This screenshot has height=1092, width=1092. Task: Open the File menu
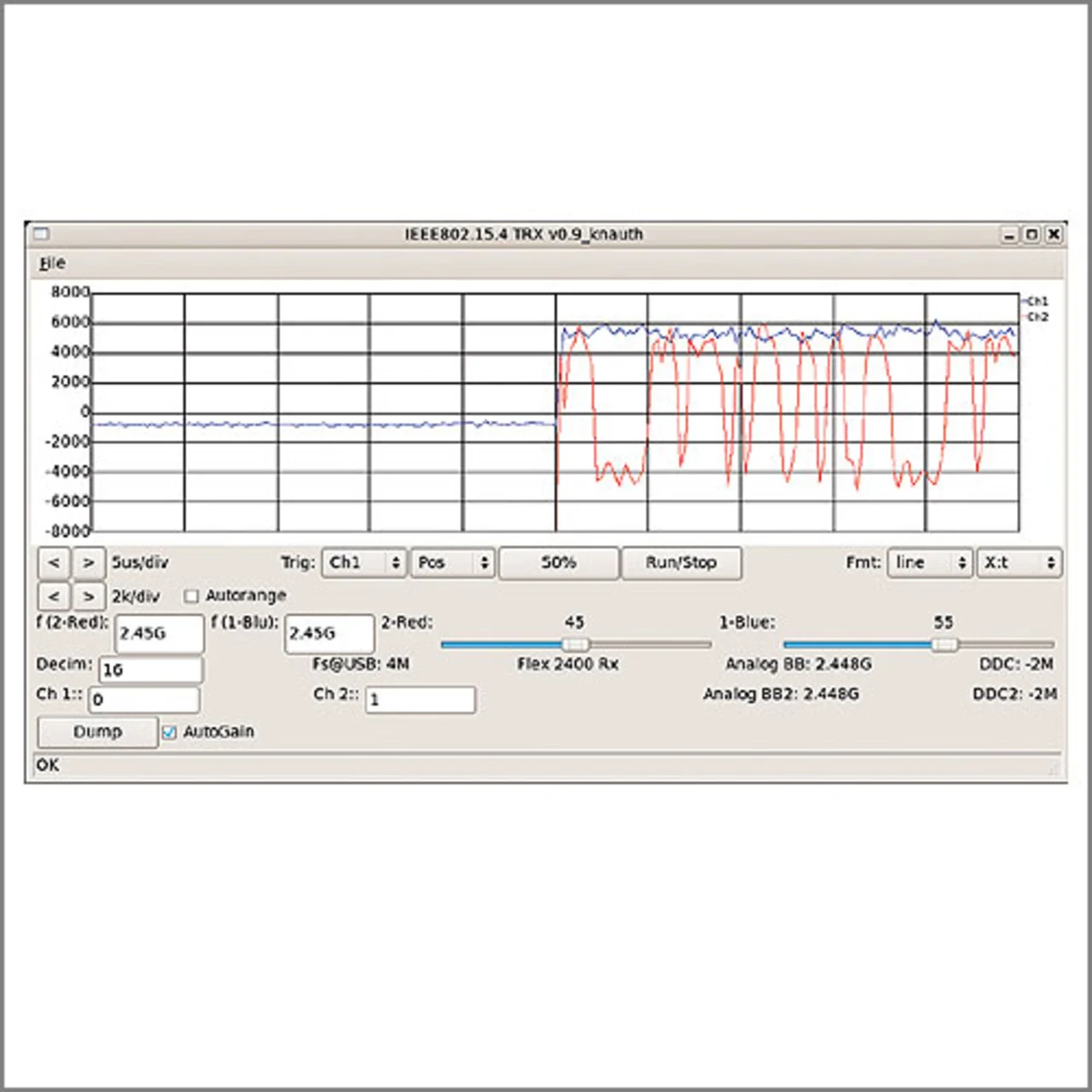click(52, 264)
